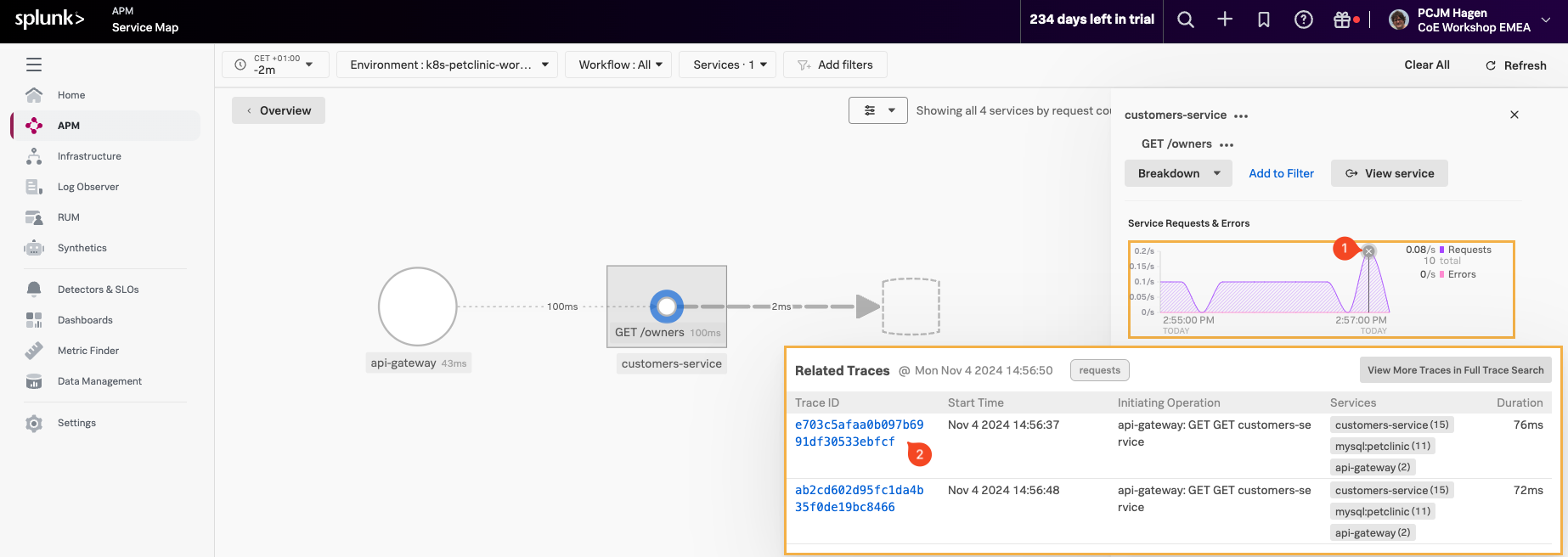Close the customers-service side panel
This screenshot has height=557, width=1568.
pyautogui.click(x=1514, y=115)
